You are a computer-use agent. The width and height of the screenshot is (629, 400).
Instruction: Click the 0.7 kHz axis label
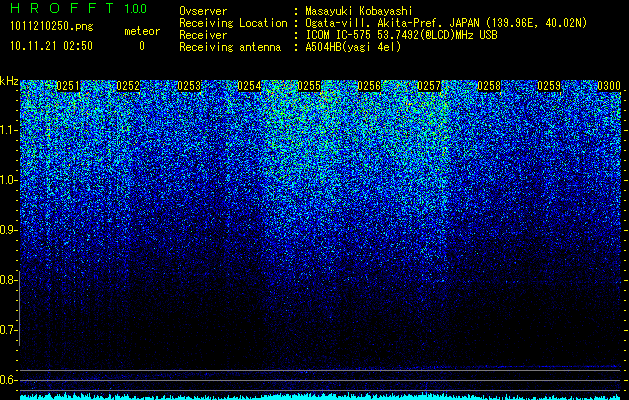[8, 330]
